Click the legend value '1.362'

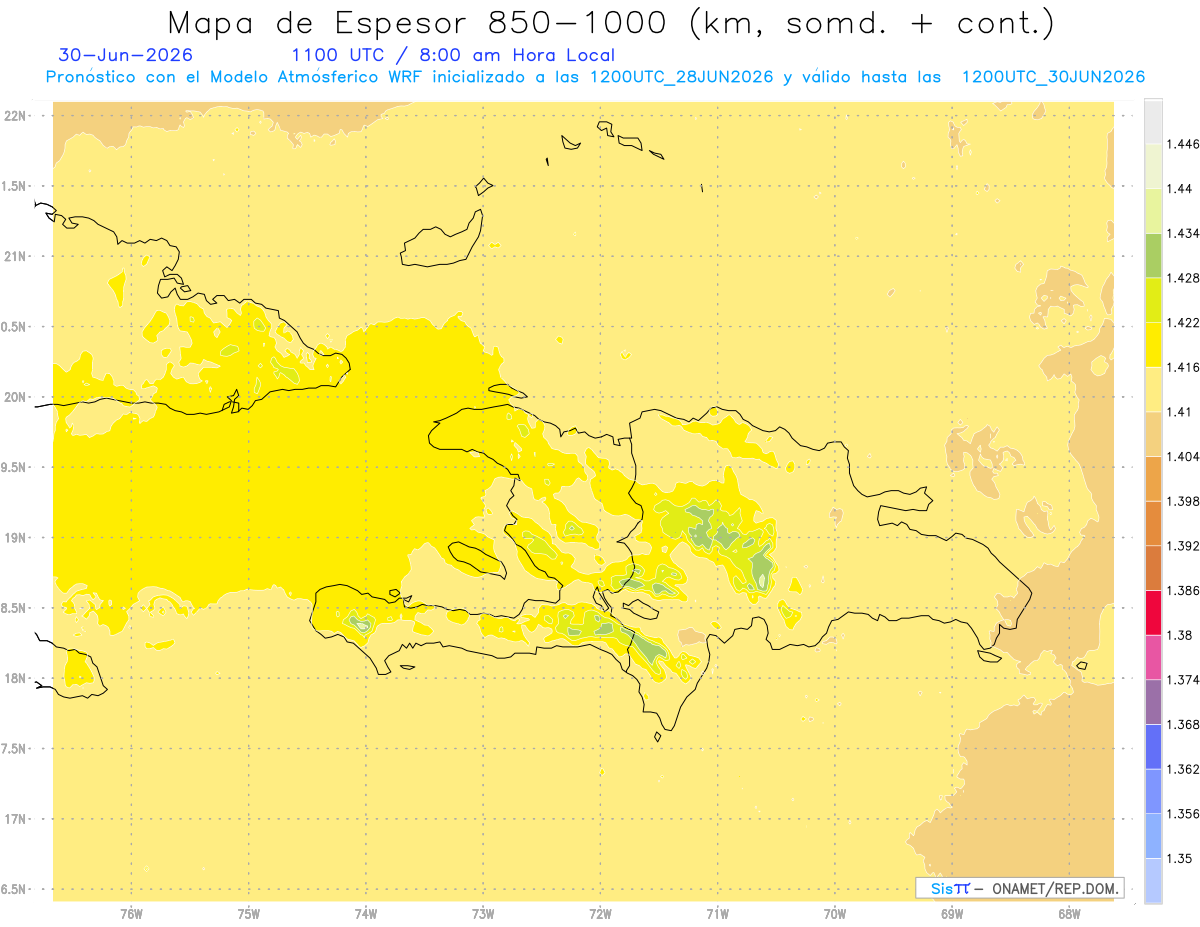pyautogui.click(x=1185, y=769)
